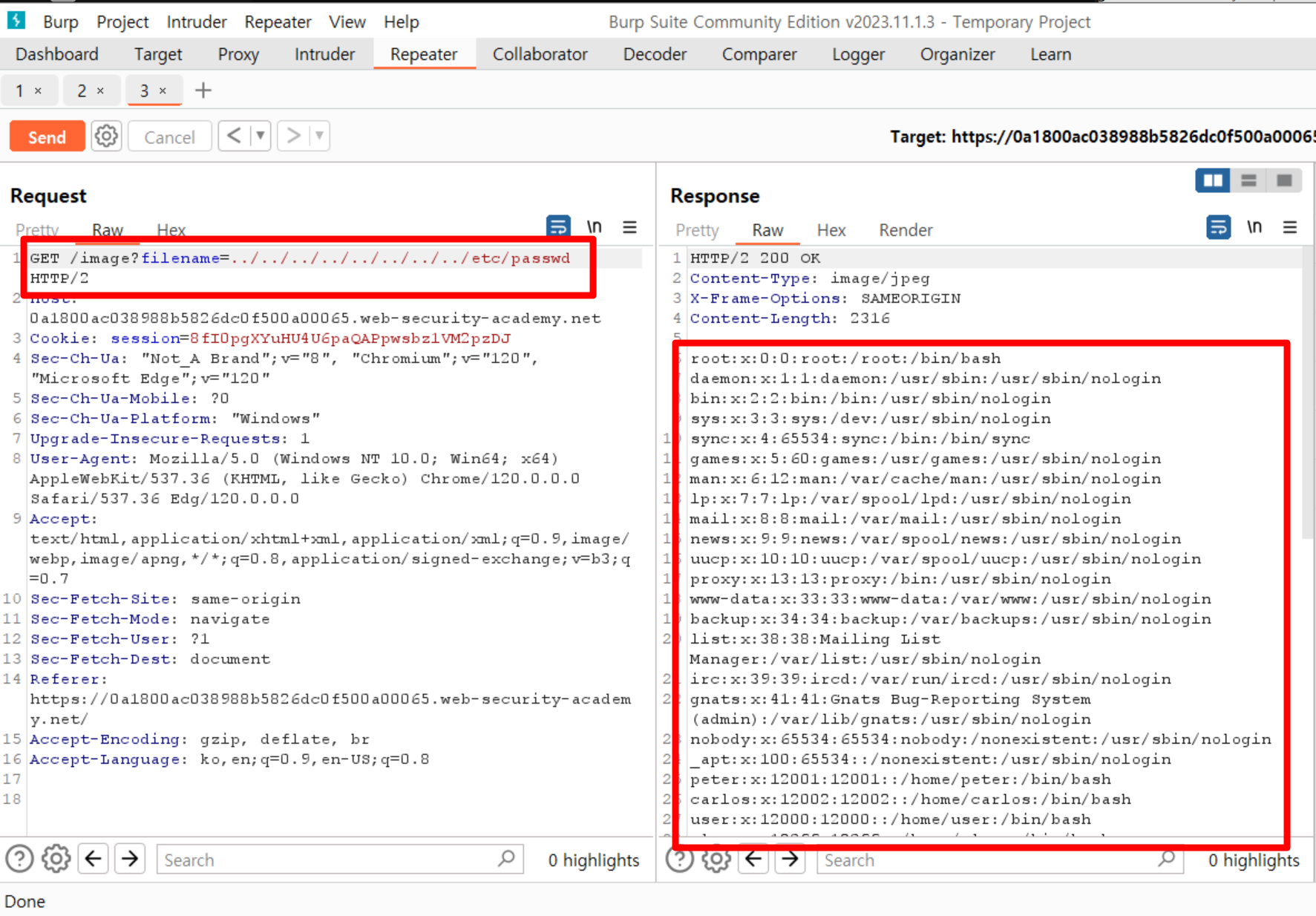Open the Logger tab

(859, 54)
